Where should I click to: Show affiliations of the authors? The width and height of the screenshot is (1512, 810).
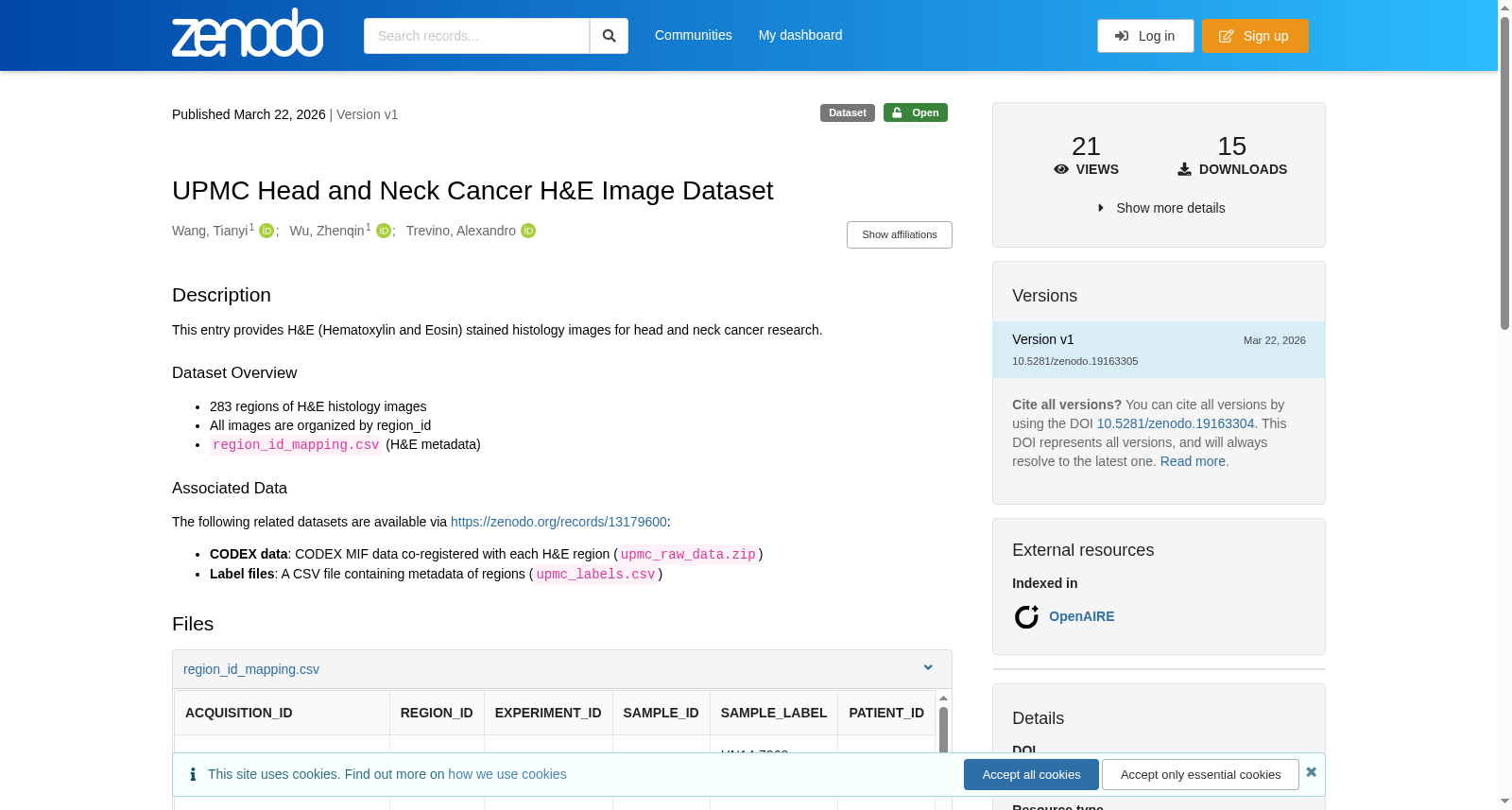click(x=900, y=234)
